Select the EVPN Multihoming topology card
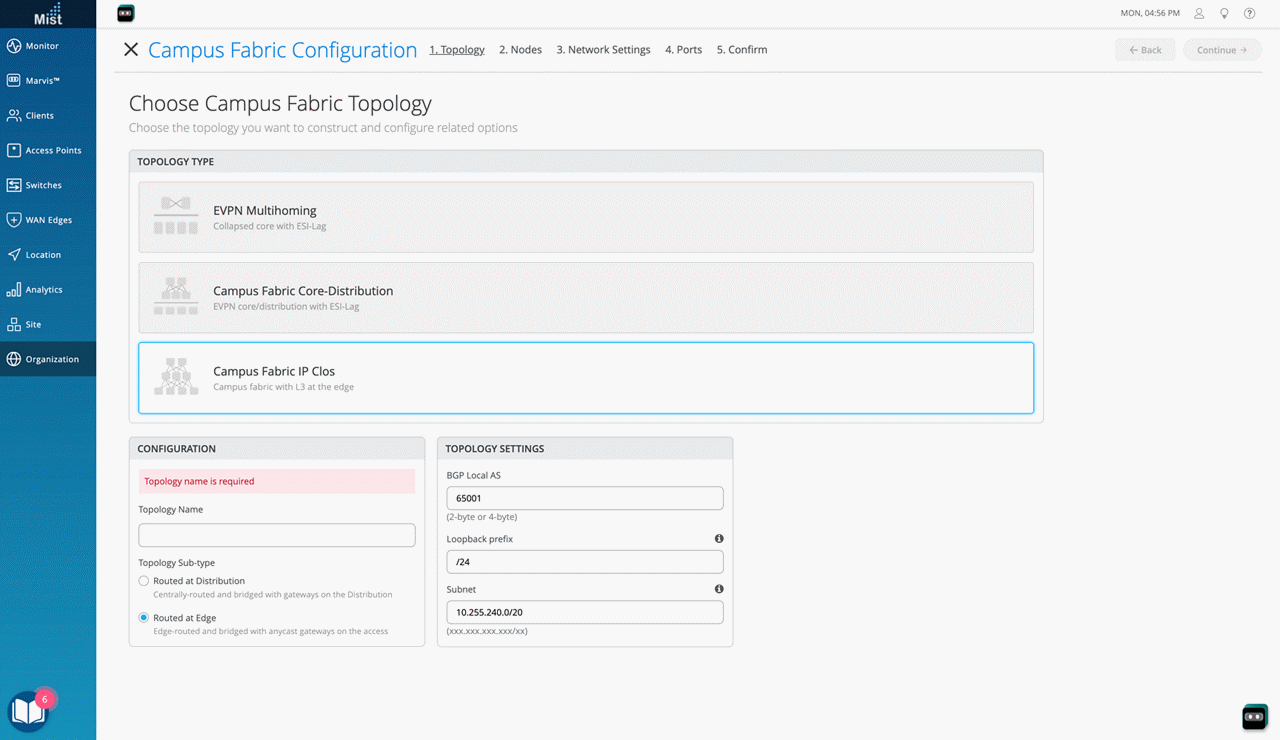This screenshot has height=740, width=1280. (x=586, y=216)
